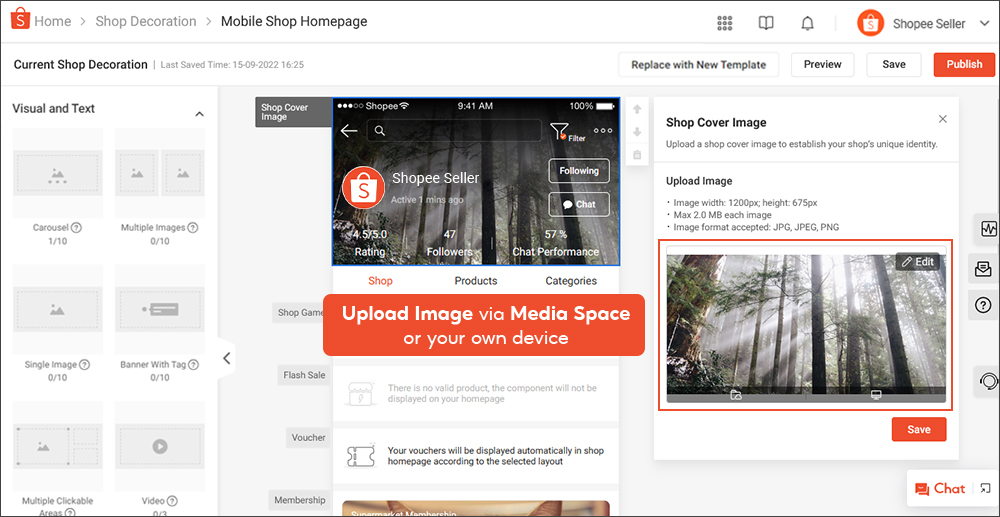The height and width of the screenshot is (517, 1000).
Task: Open the apps grid icon
Action: 725,23
